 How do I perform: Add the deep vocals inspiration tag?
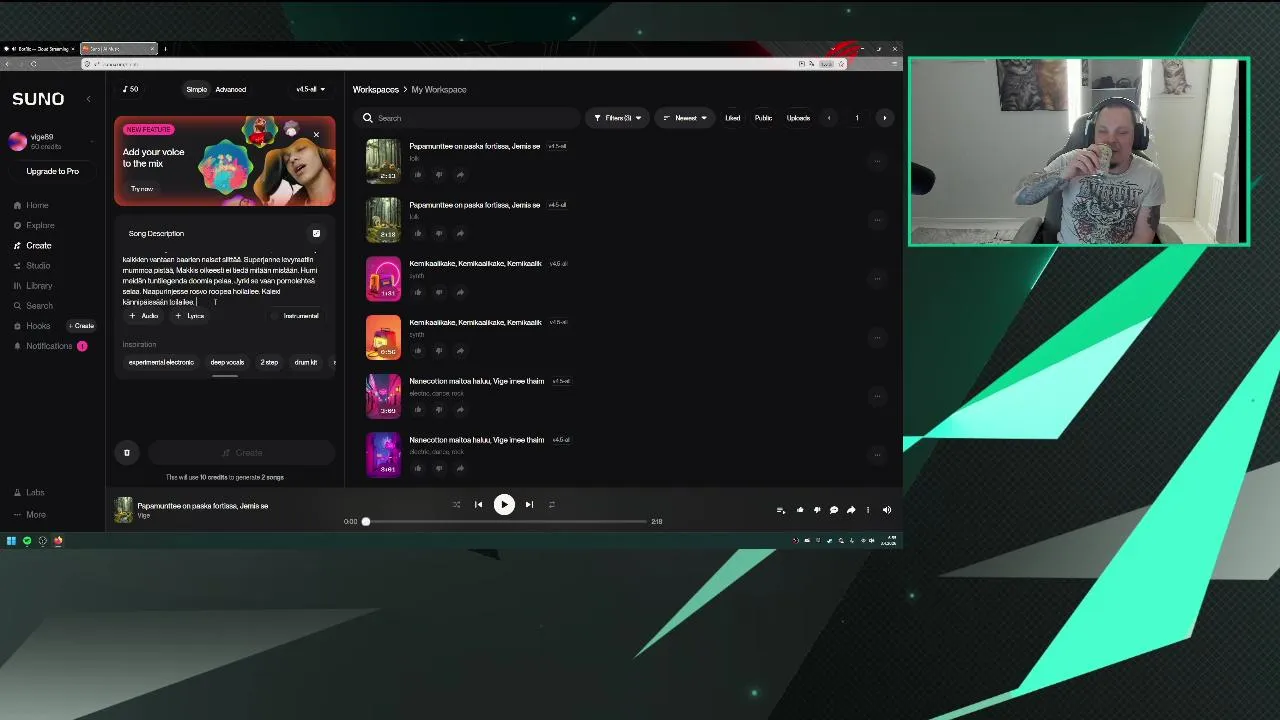(x=227, y=362)
